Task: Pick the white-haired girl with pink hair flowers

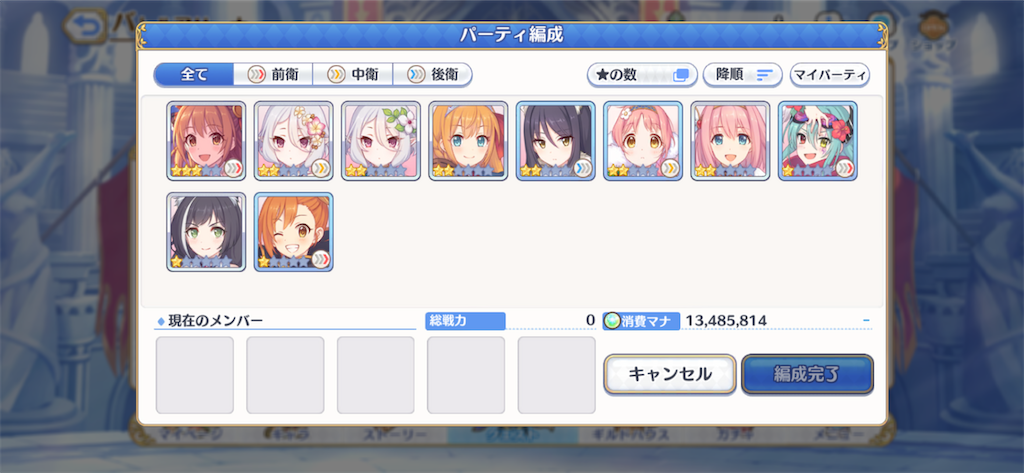Action: pyautogui.click(x=294, y=140)
